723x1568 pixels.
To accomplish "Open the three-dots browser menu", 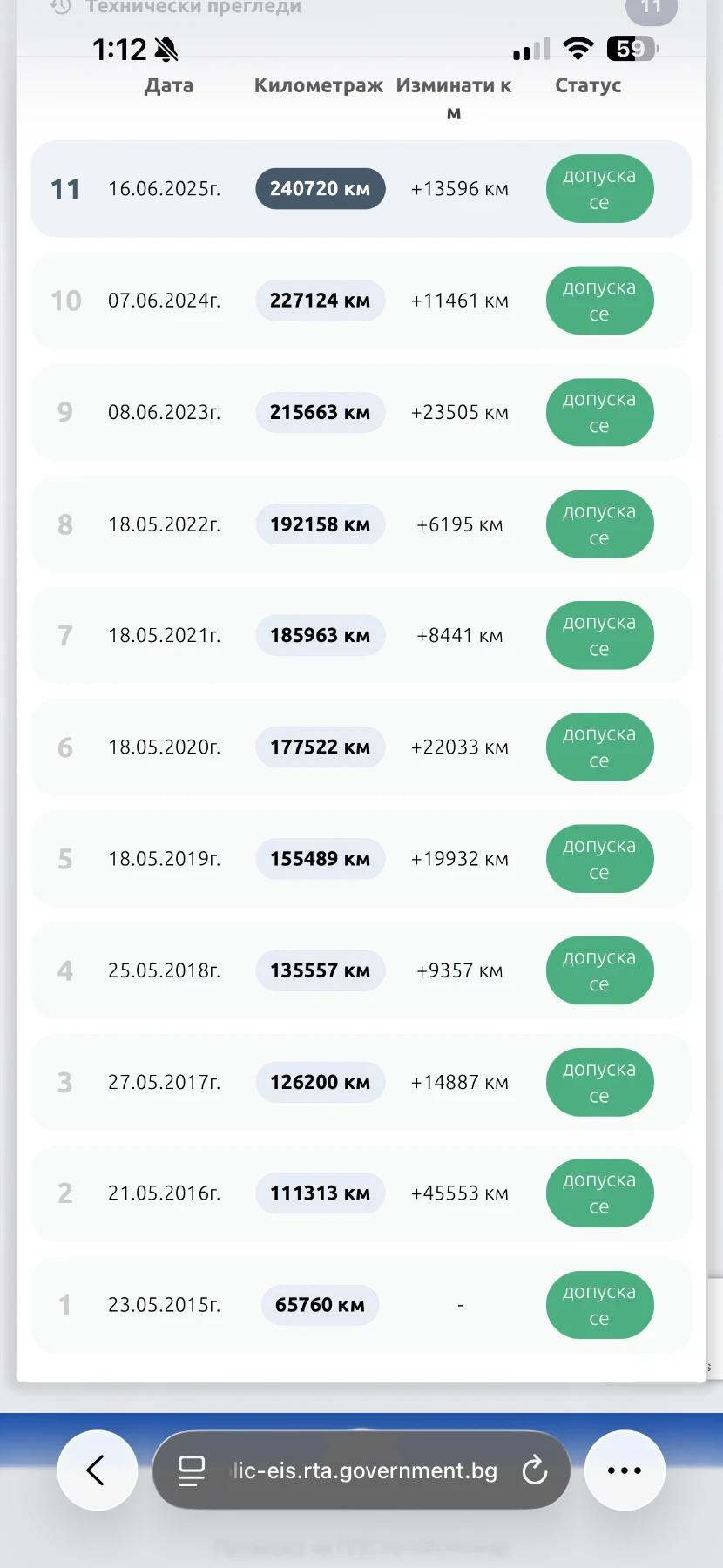I will tap(624, 1470).
